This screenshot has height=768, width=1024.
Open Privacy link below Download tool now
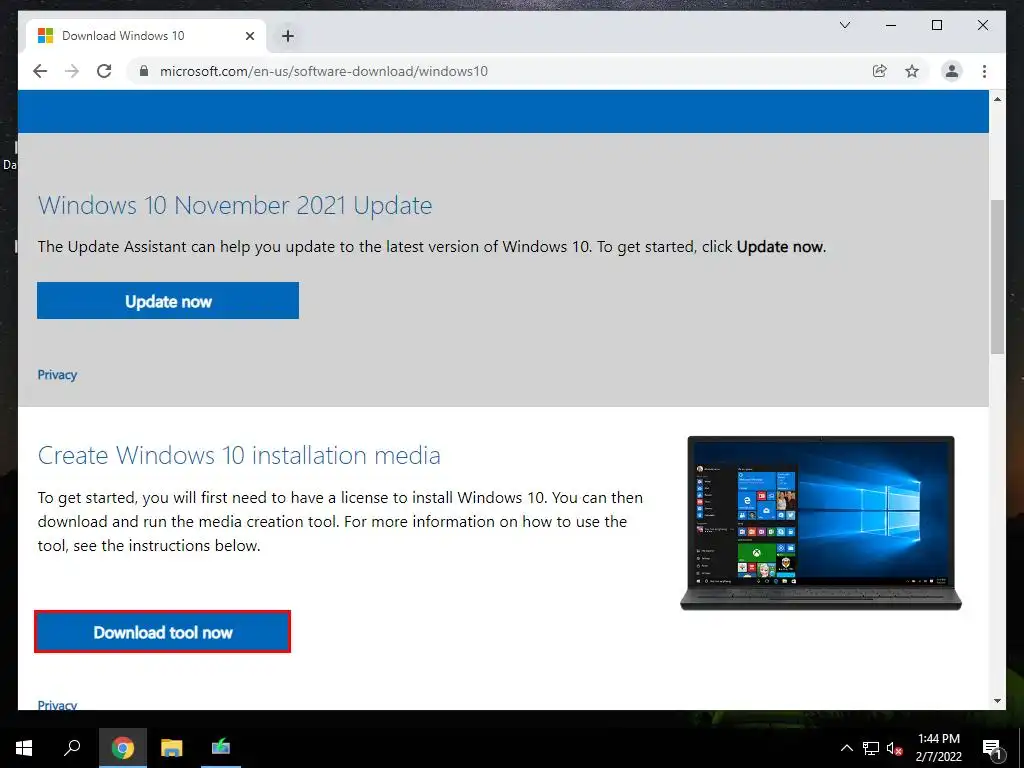57,705
